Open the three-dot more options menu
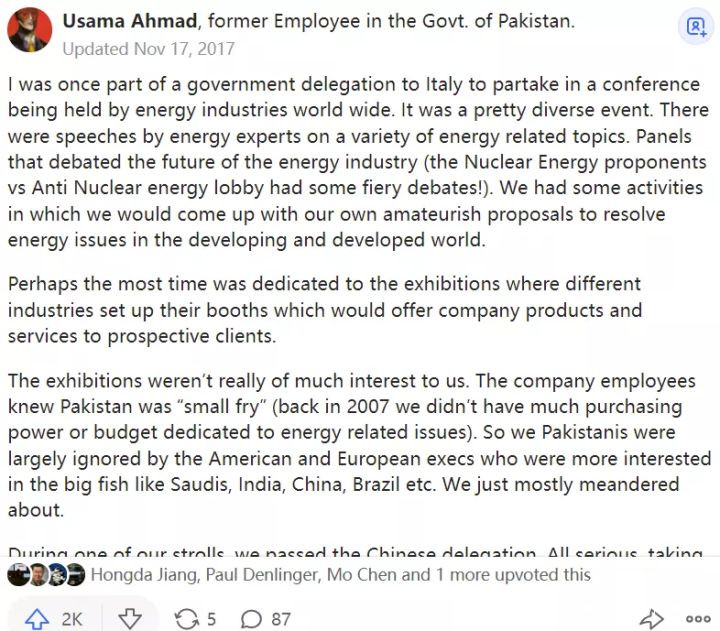The height and width of the screenshot is (631, 720). pyautogui.click(x=697, y=618)
